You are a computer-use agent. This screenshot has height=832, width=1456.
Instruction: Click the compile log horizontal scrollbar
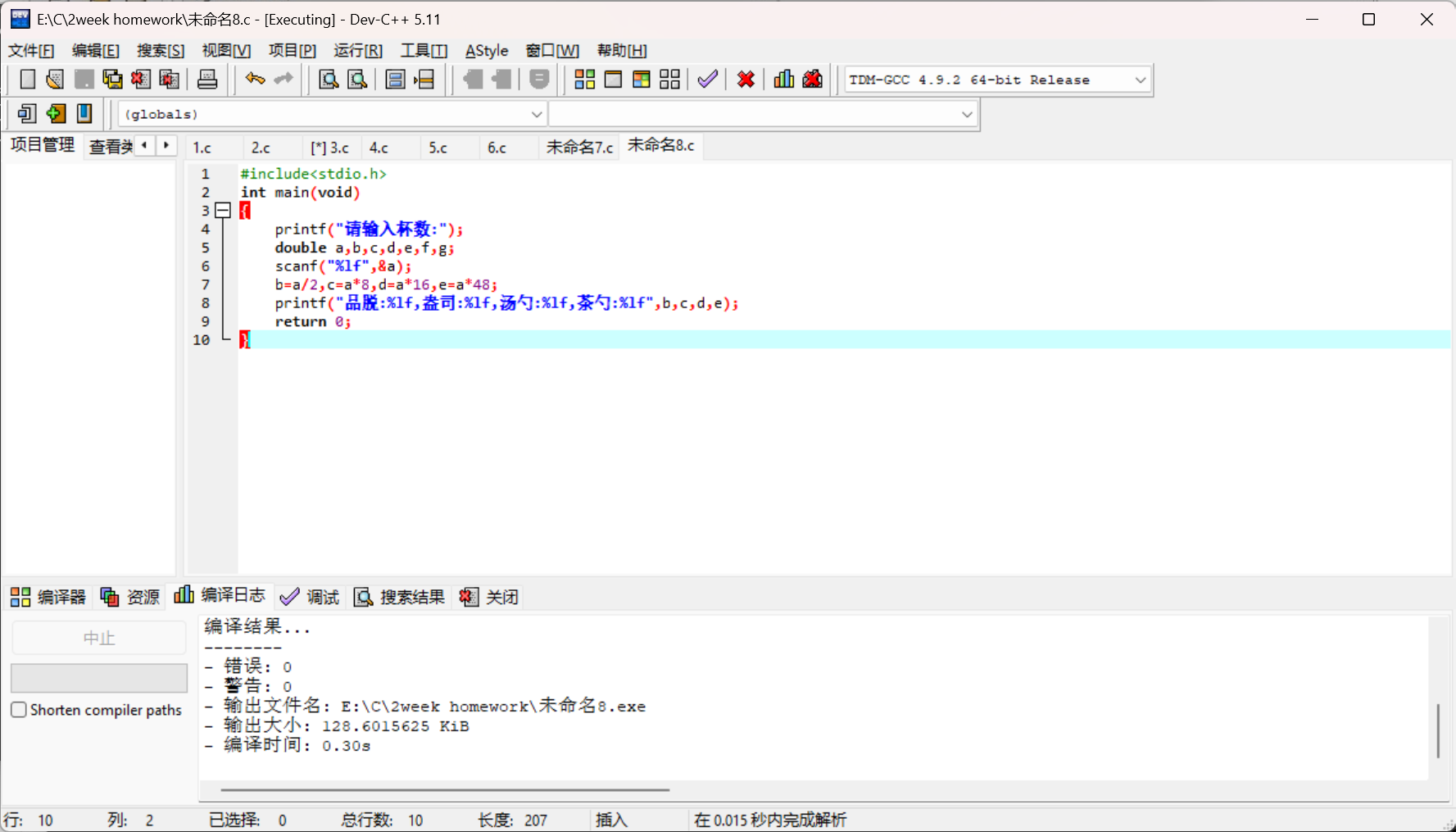[445, 790]
